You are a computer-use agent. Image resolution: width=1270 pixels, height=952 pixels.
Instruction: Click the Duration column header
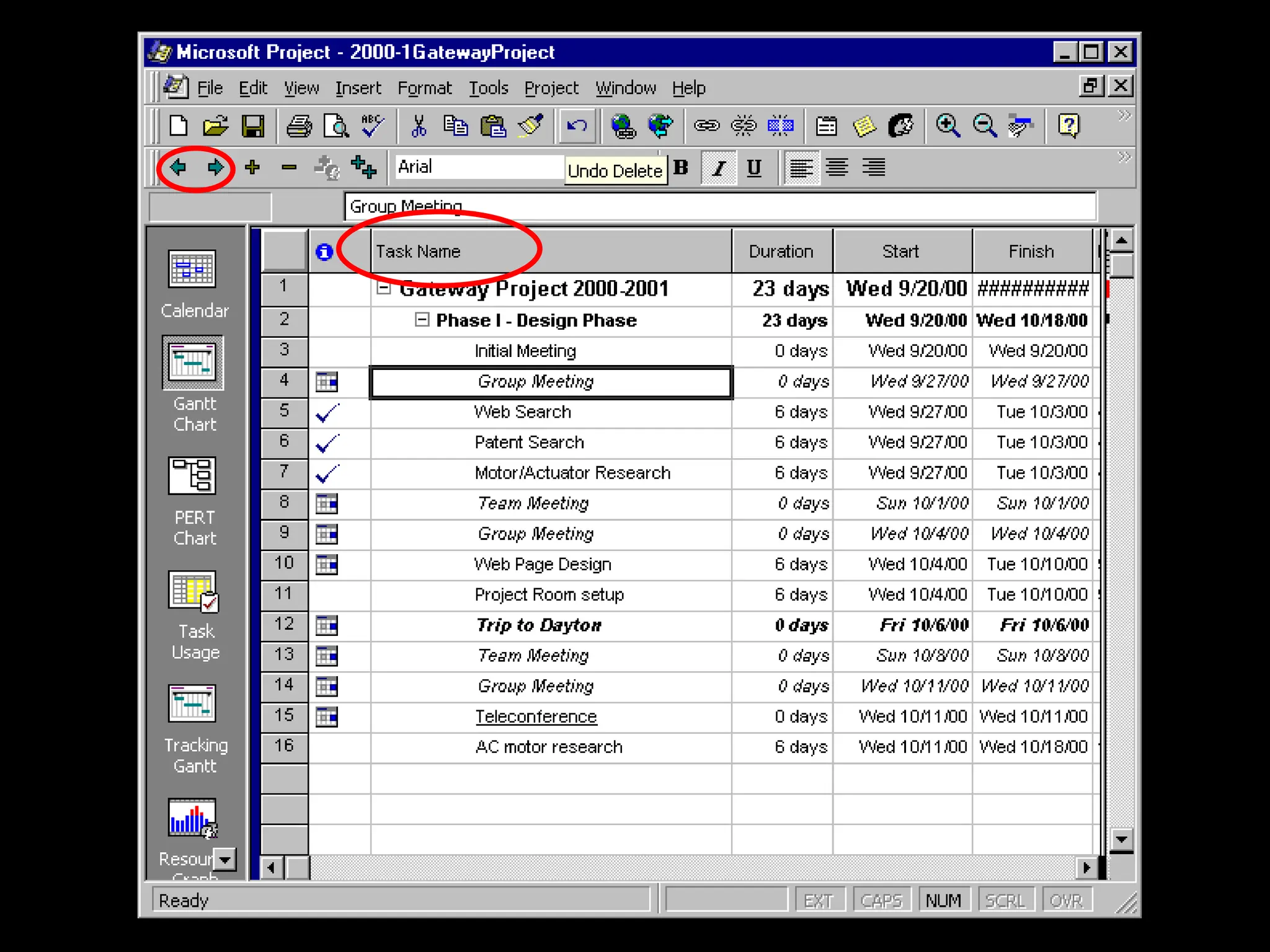(x=781, y=251)
